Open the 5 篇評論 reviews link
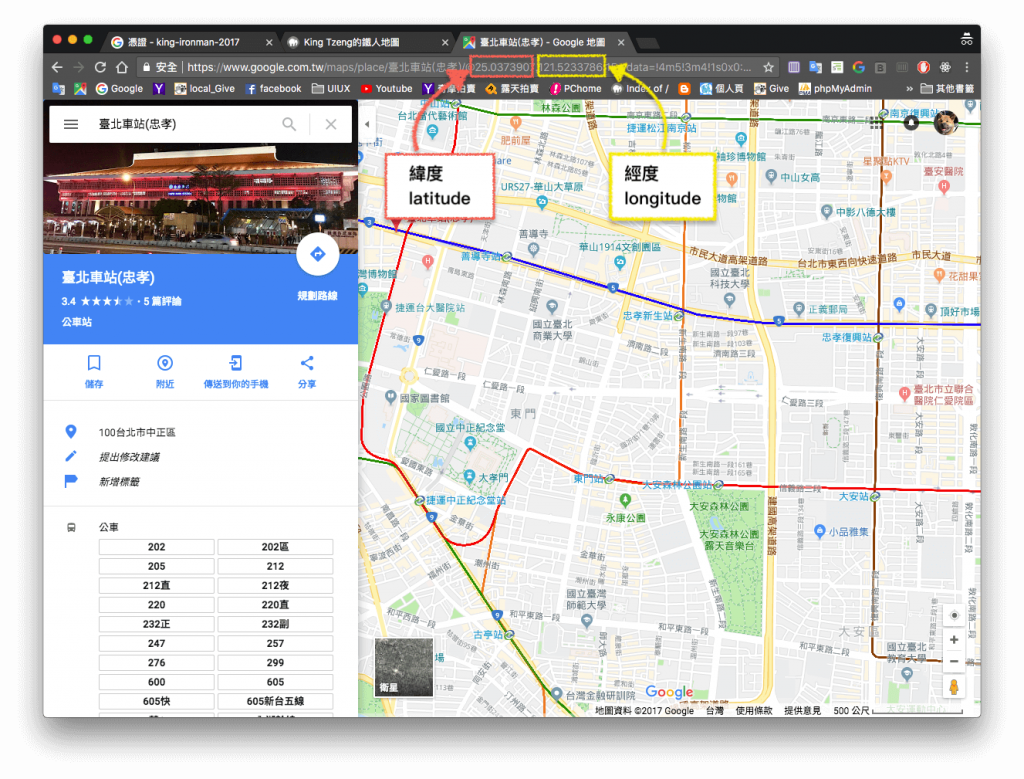 coord(163,301)
